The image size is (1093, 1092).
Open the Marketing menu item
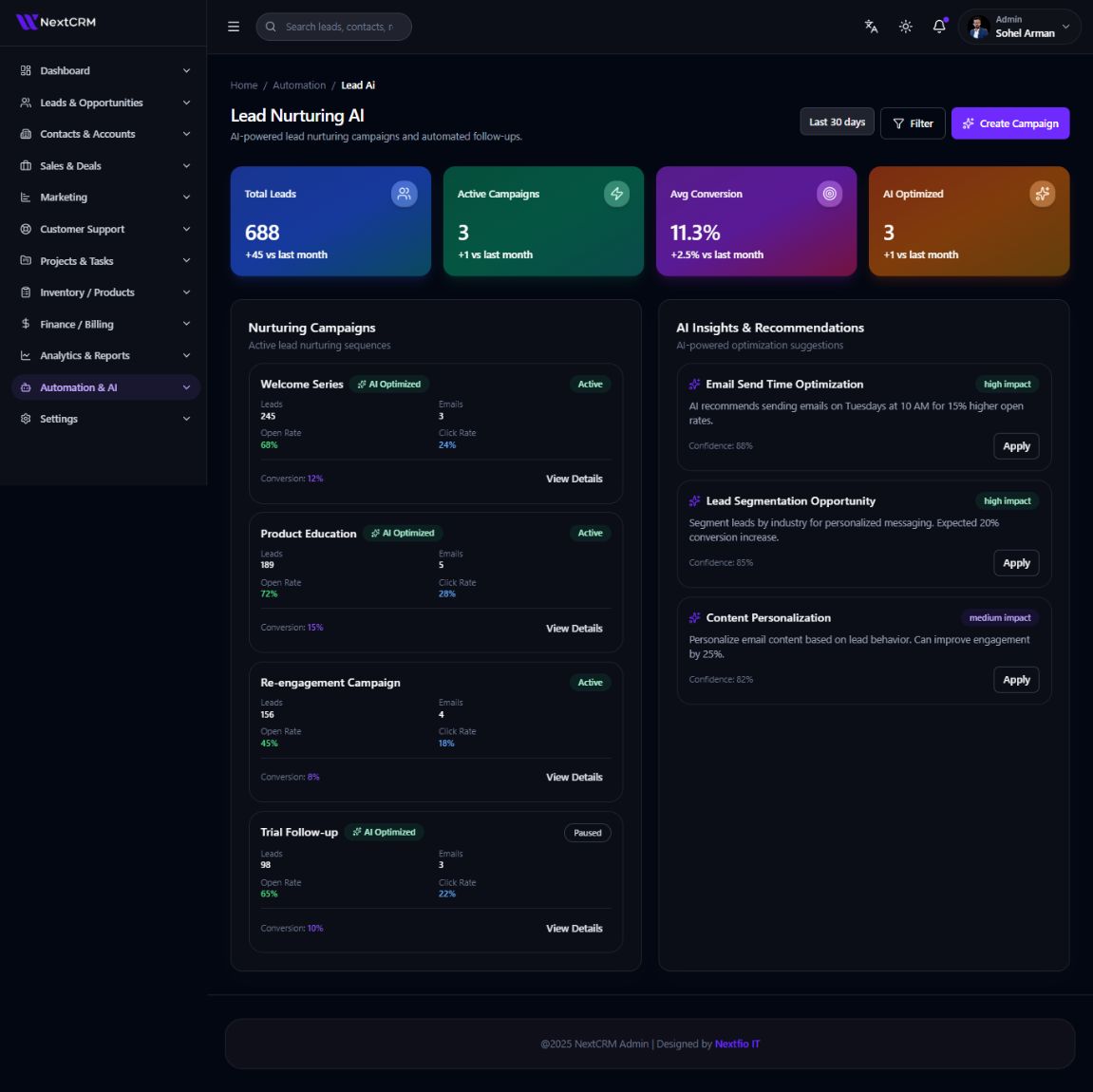point(106,198)
